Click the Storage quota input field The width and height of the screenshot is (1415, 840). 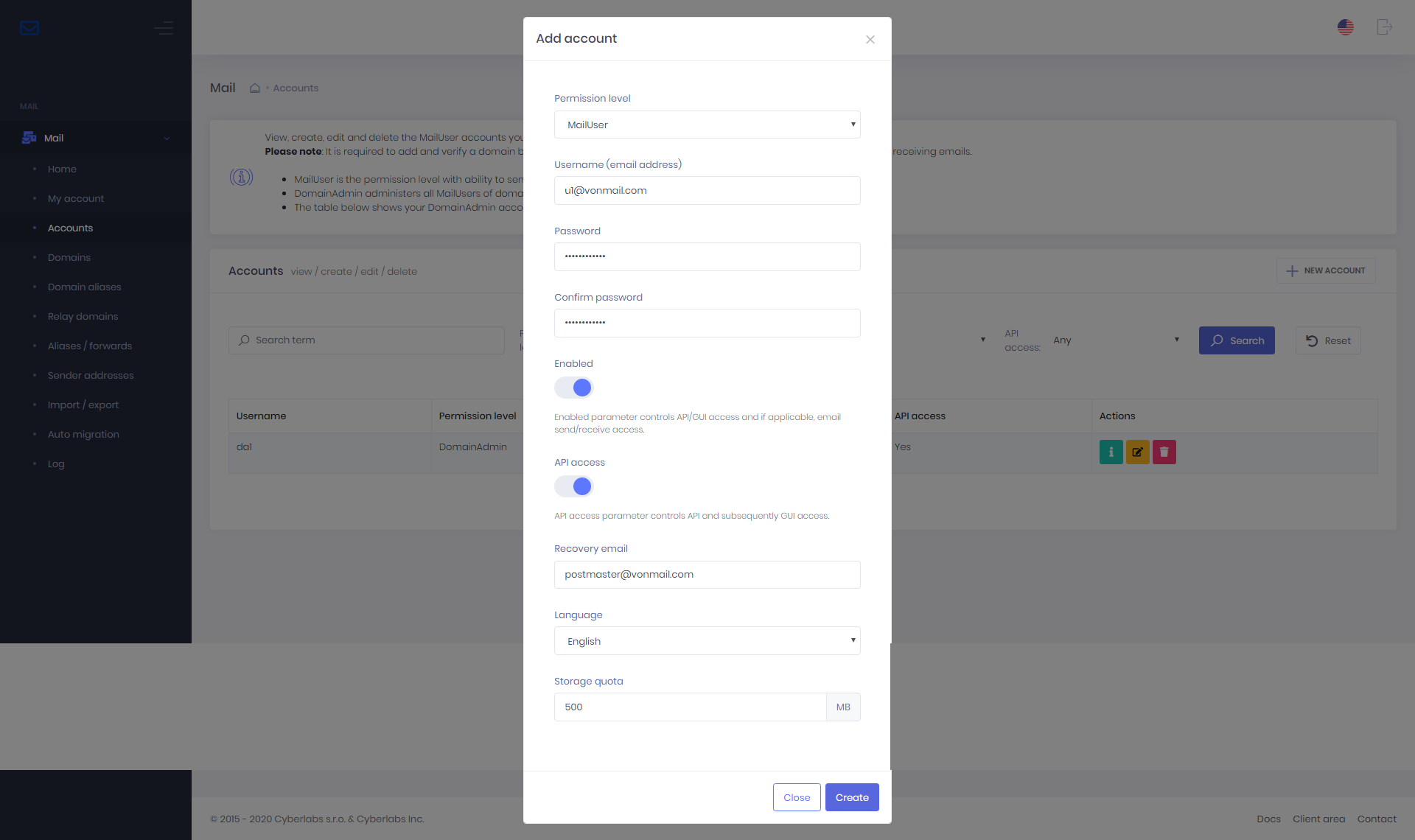point(690,707)
